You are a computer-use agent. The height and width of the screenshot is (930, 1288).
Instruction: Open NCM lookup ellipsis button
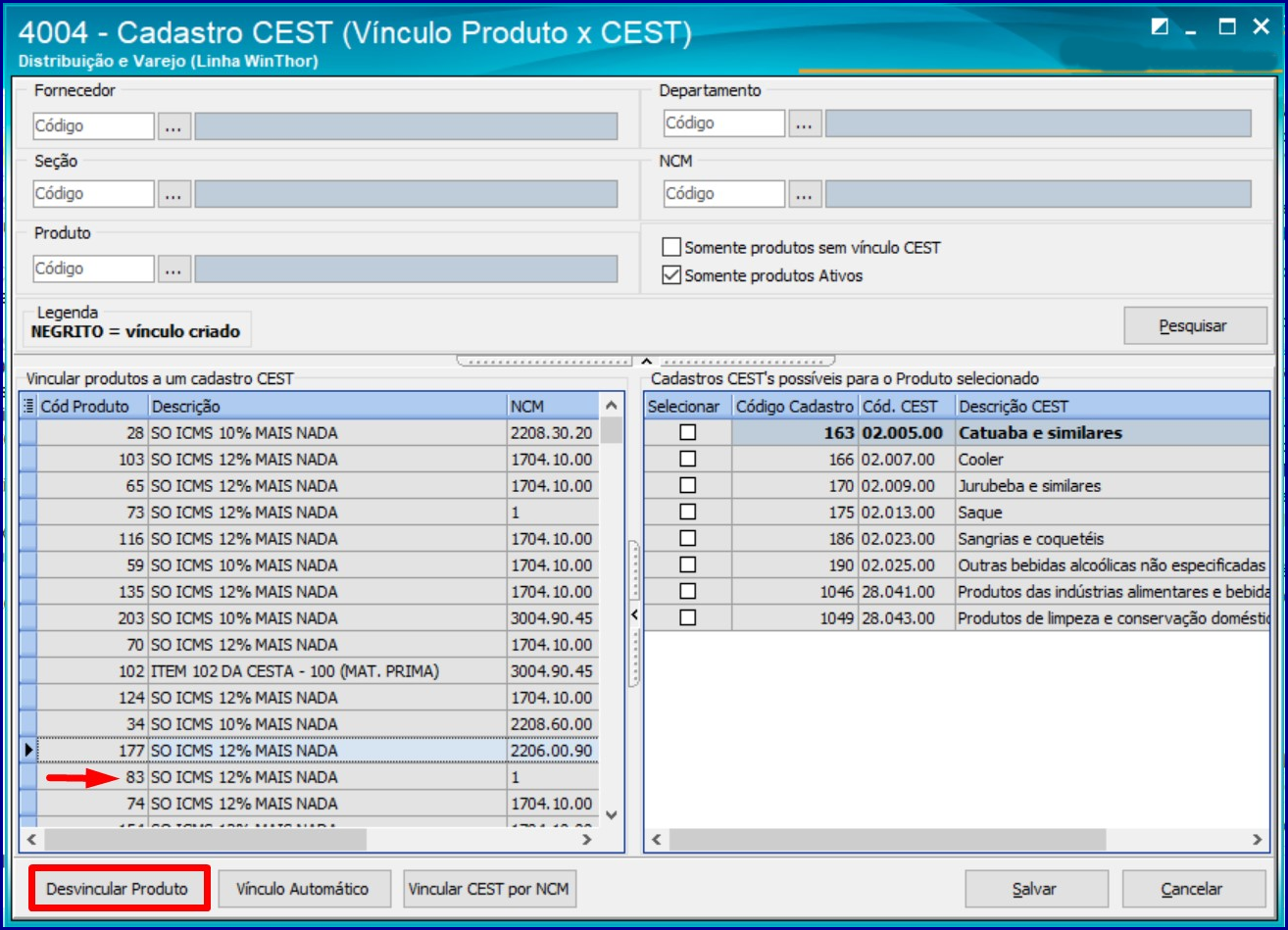coord(805,194)
